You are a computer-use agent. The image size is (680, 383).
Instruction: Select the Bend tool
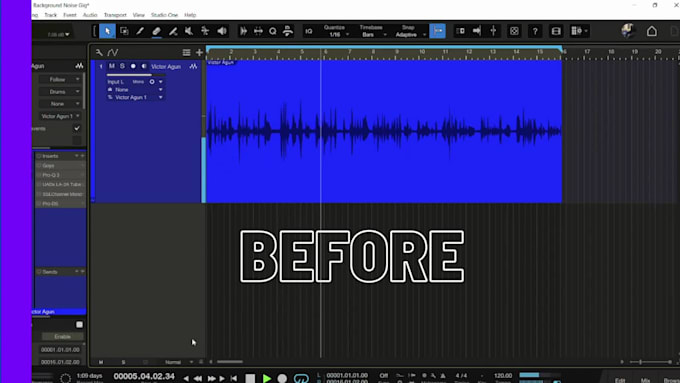205,31
